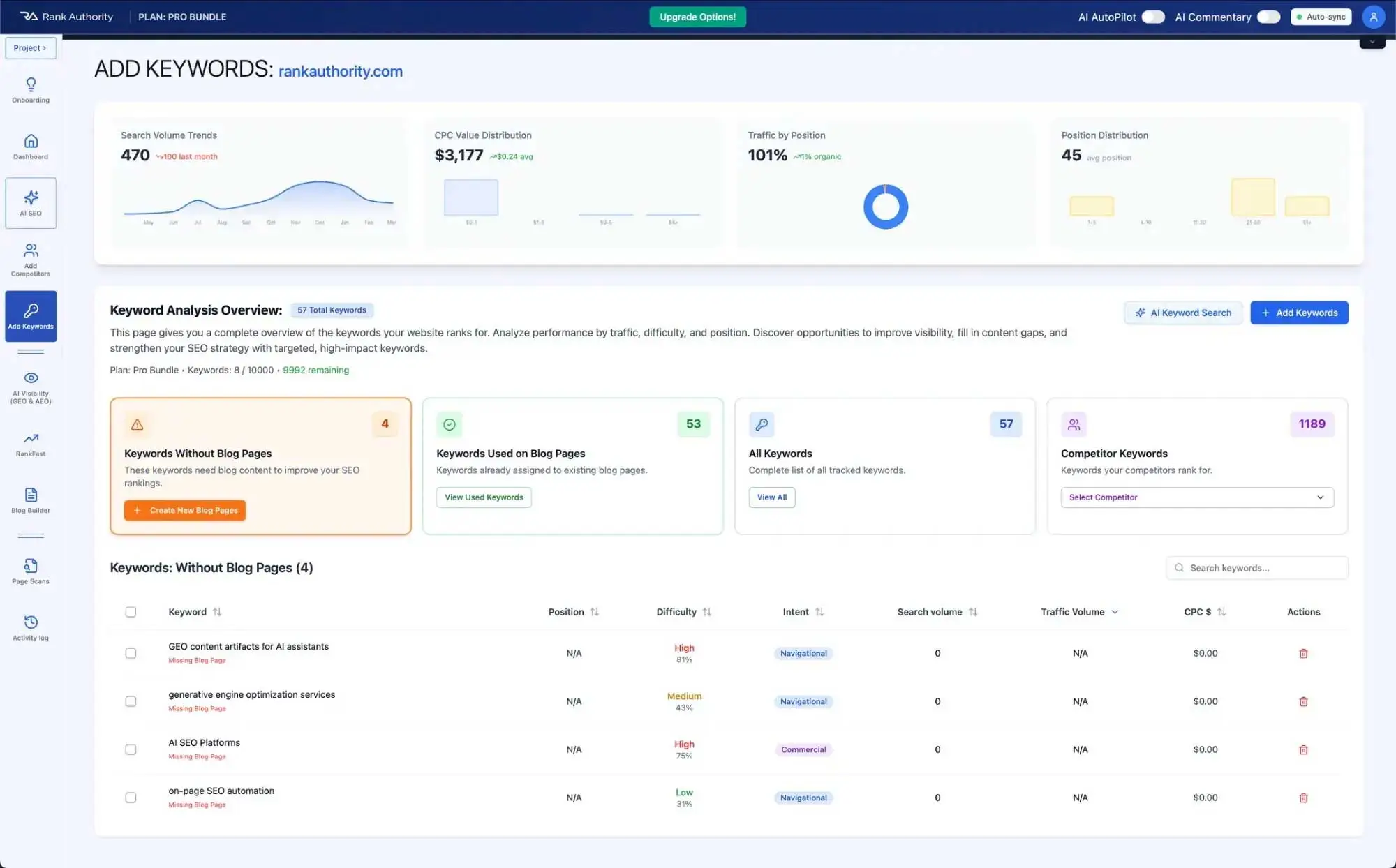The width and height of the screenshot is (1396, 868).
Task: Click the user profile avatar icon
Action: [1373, 17]
